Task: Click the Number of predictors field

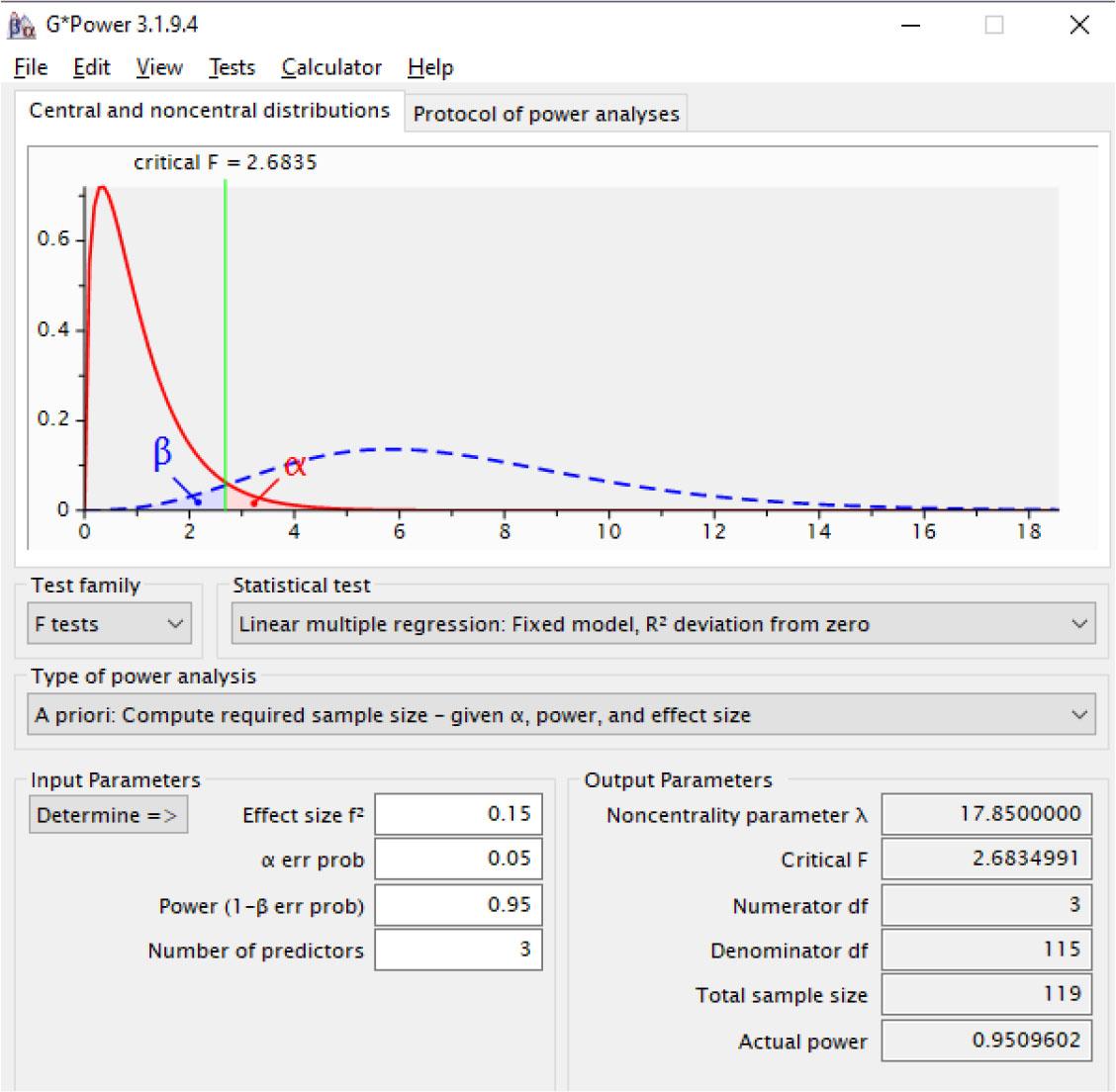Action: (x=458, y=951)
